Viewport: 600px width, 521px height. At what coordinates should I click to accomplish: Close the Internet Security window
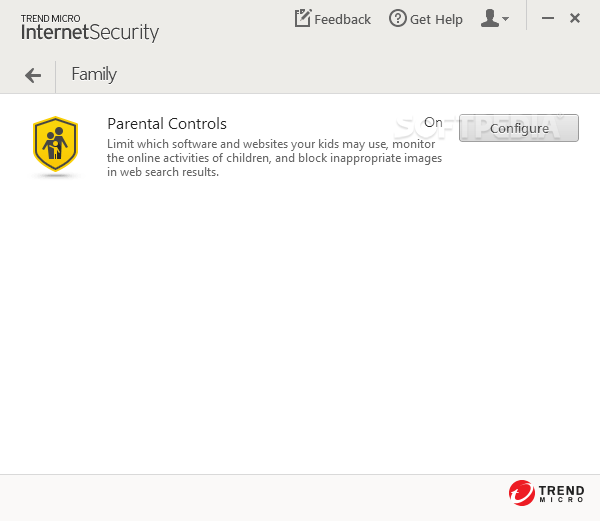click(x=575, y=18)
